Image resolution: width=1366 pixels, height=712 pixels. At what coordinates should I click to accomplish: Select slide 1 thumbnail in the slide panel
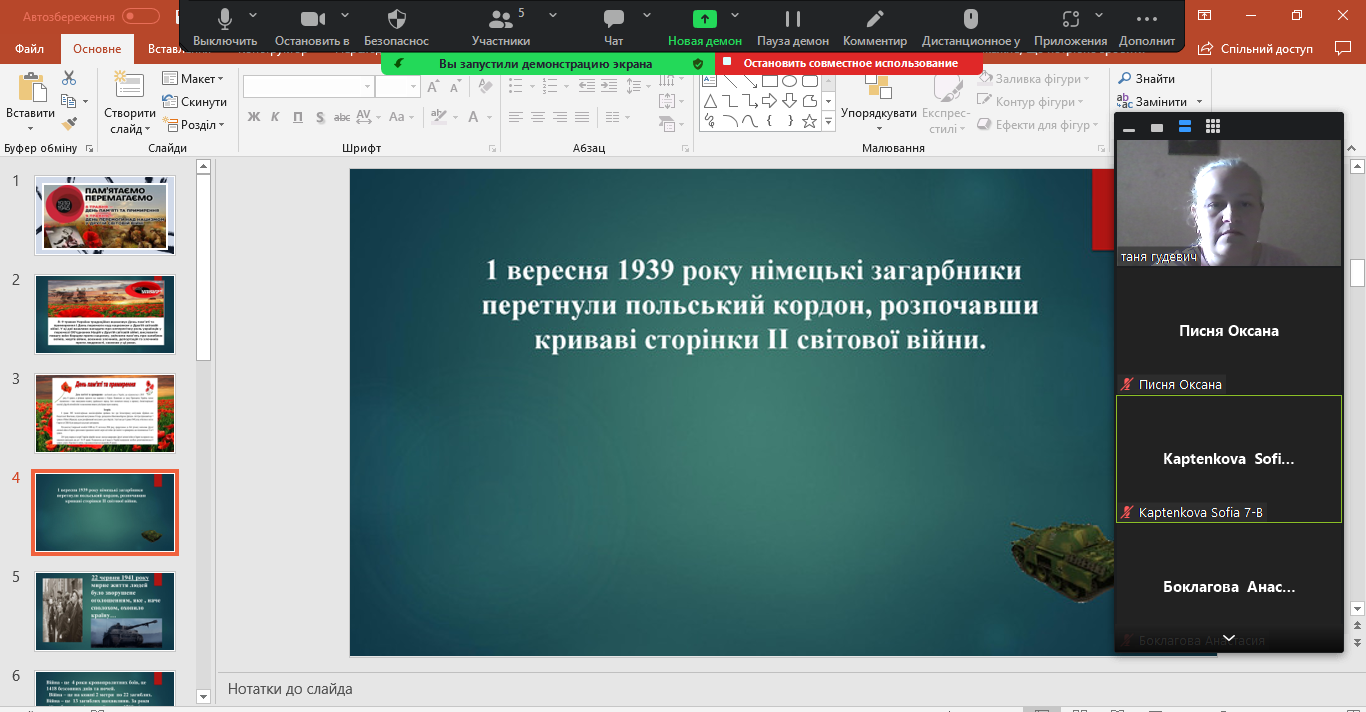(x=105, y=215)
